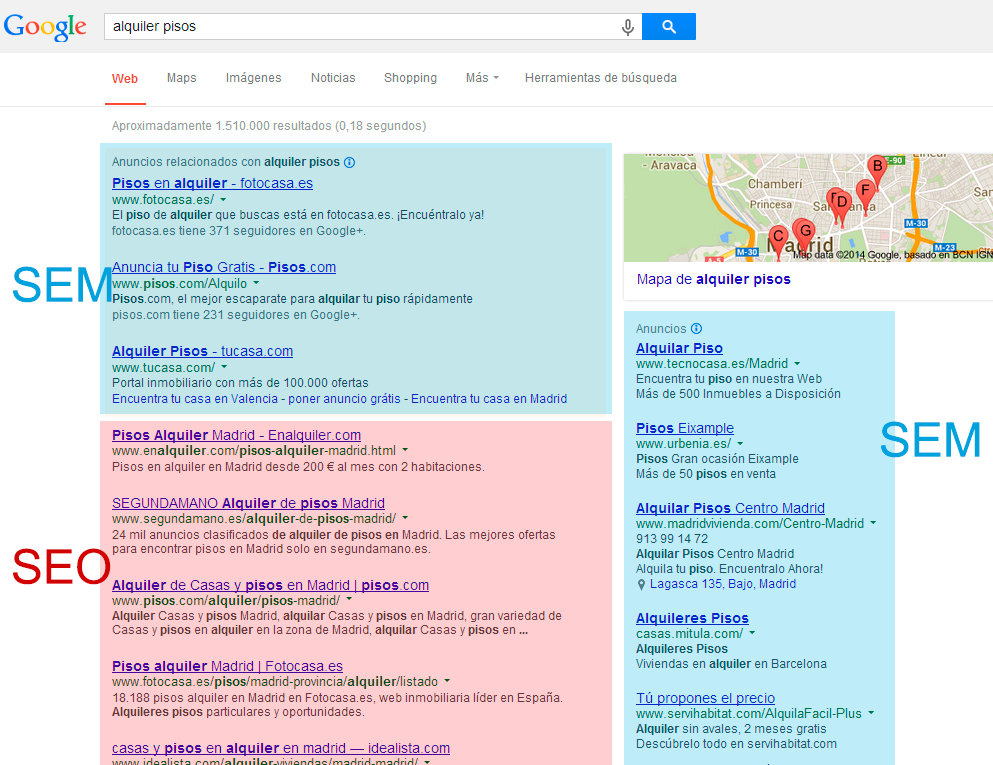Open 'Tú propones el precio' ad
This screenshot has width=993, height=765.
(x=705, y=698)
